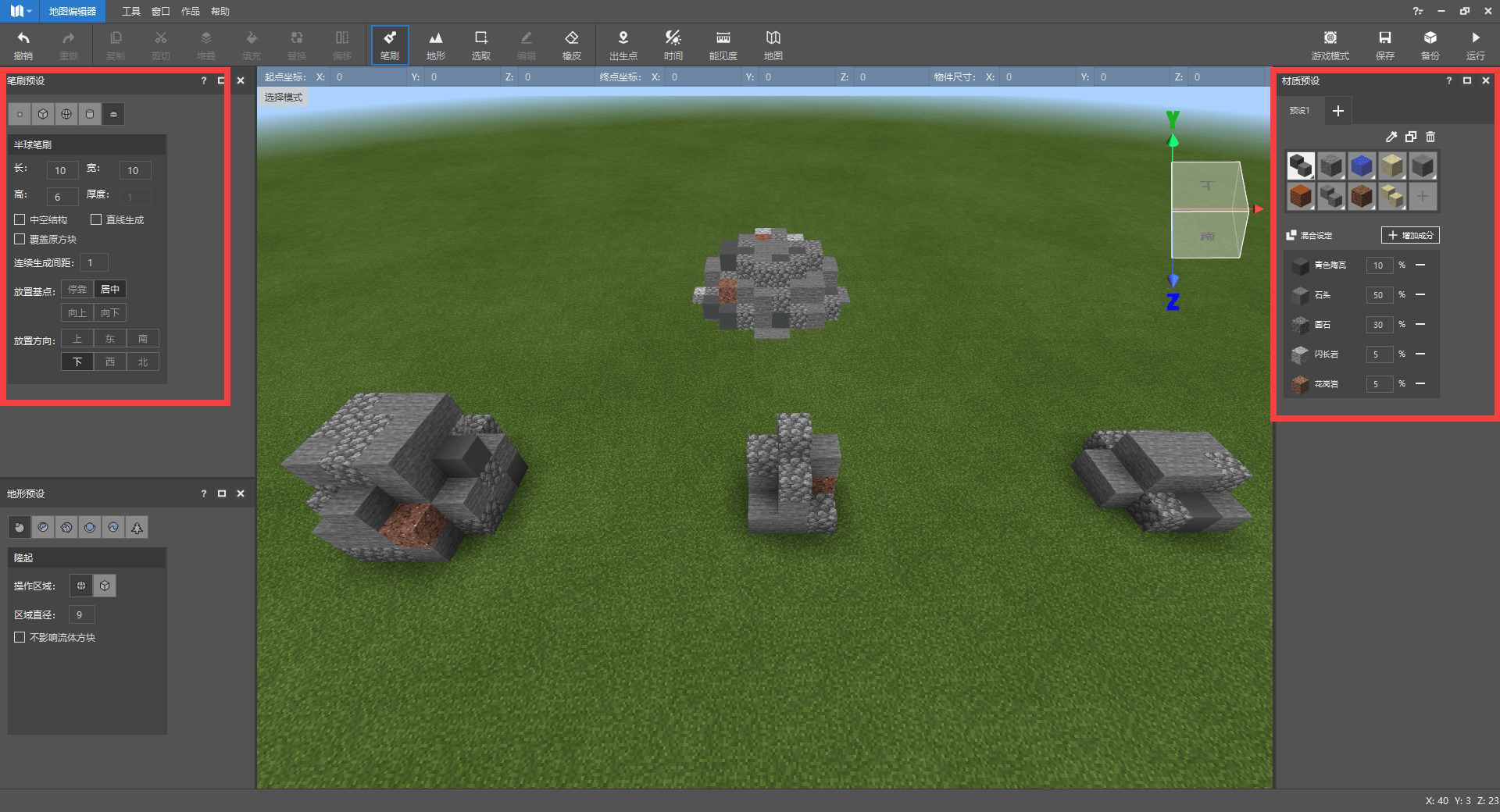Remove the 花岗岩 component
This screenshot has width=1500, height=812.
[1420, 384]
